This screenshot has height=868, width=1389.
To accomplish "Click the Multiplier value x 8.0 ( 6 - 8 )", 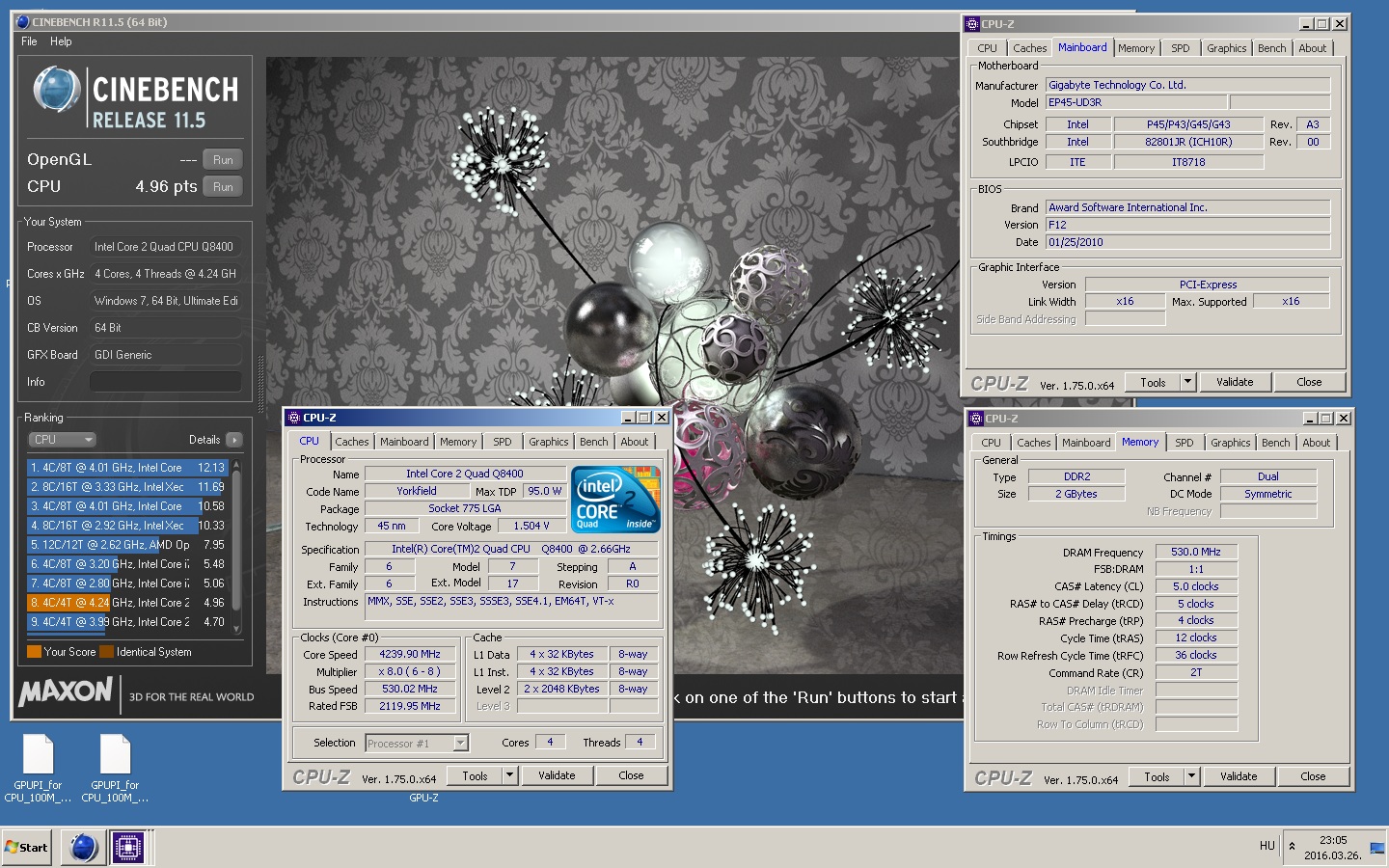I will (x=410, y=671).
